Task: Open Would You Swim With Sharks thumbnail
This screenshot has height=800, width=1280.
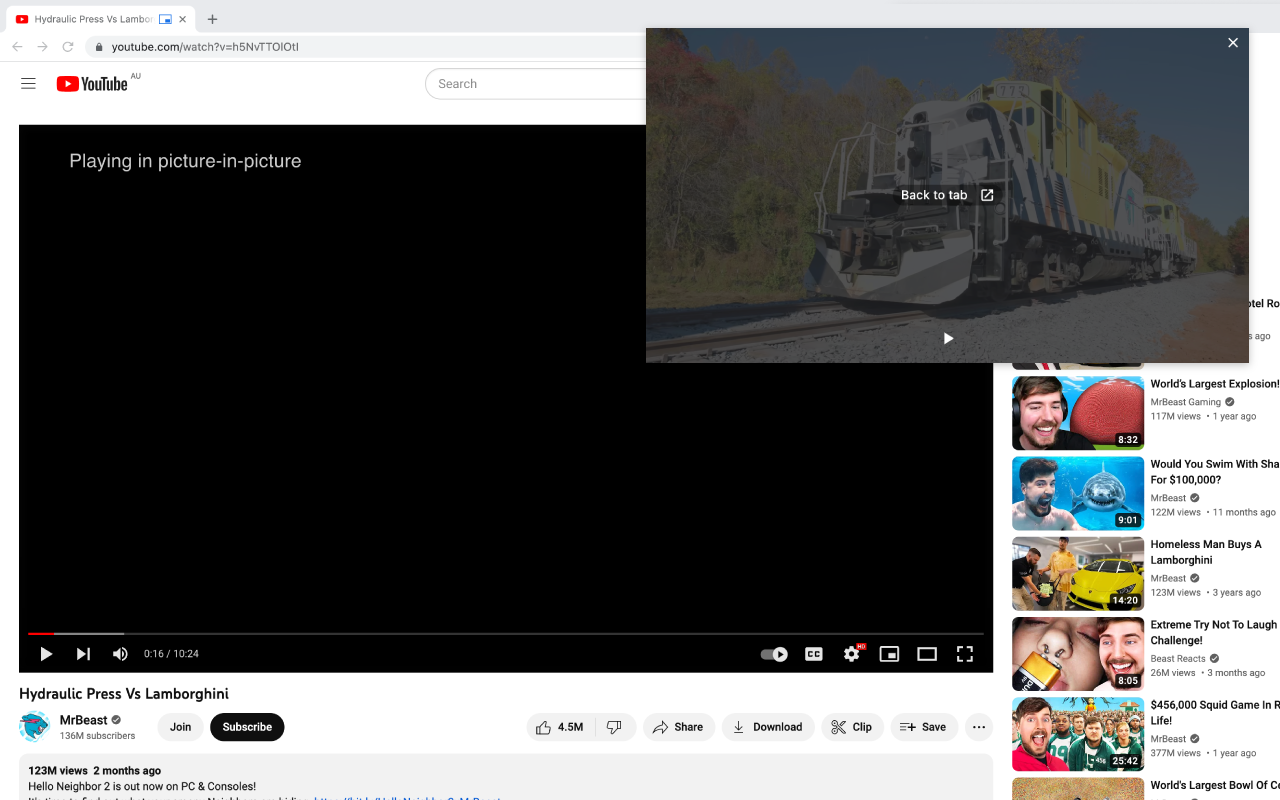Action: point(1078,493)
